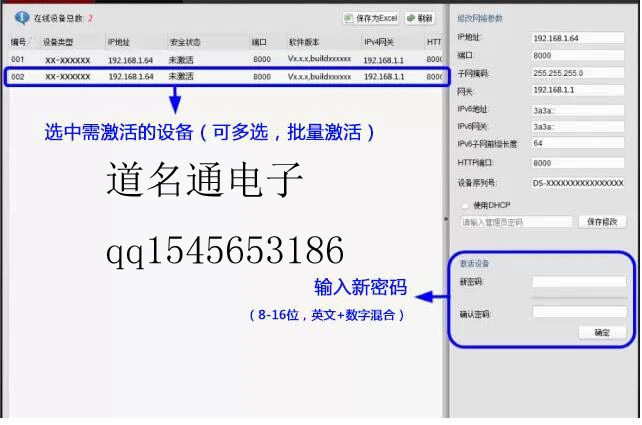Click IP address 192.168.1.64 in row 002
This screenshot has height=425, width=642.
pos(131,77)
